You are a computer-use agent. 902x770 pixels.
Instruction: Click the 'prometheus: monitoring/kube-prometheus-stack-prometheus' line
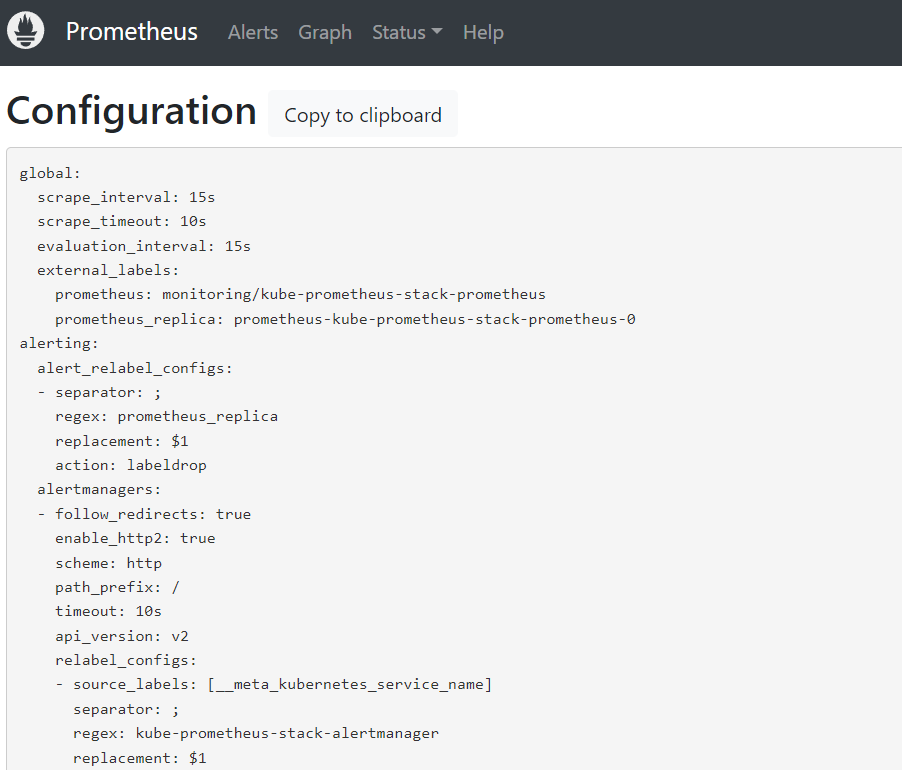[x=300, y=294]
